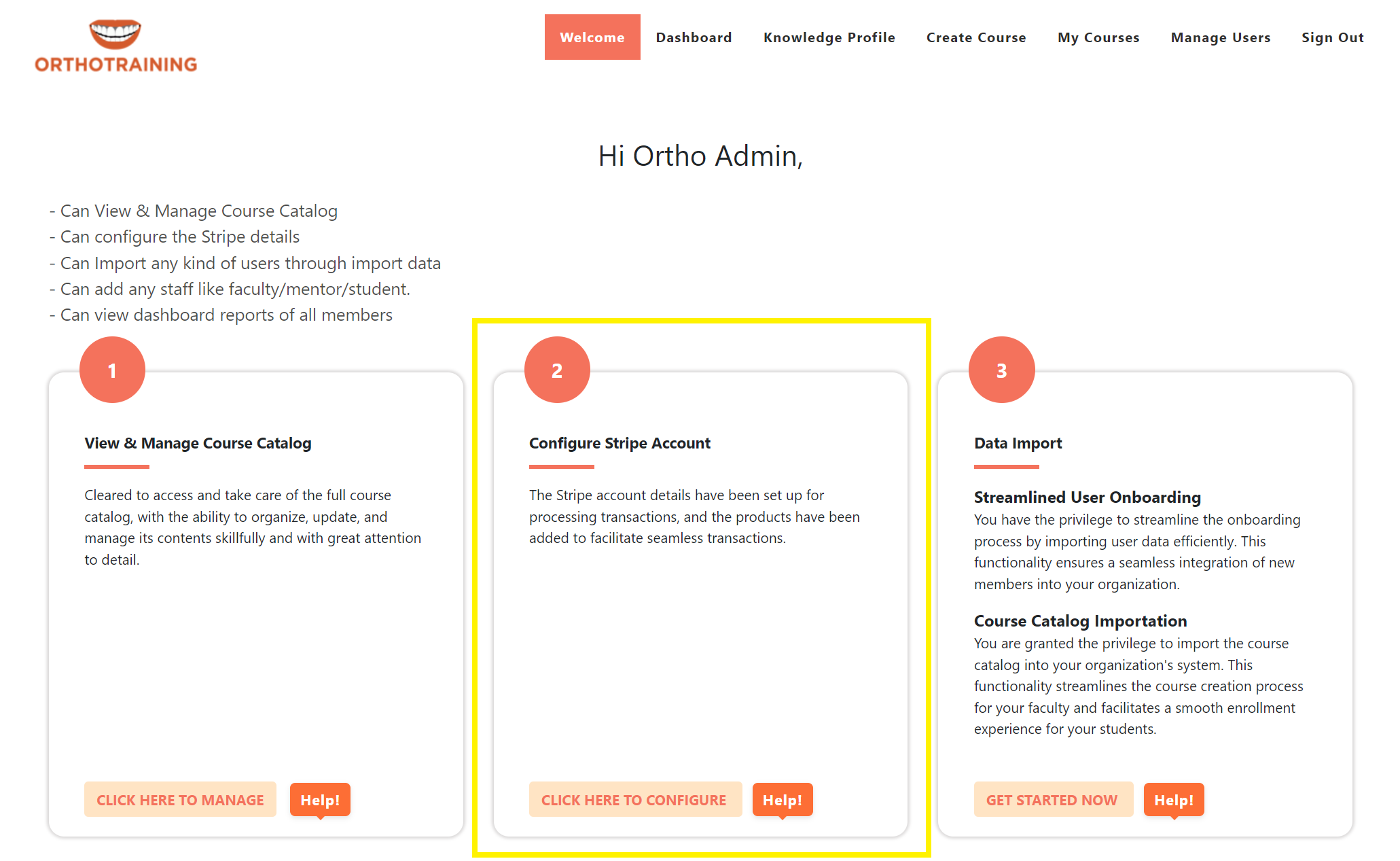Click the step 3 circle badge

[x=1001, y=370]
